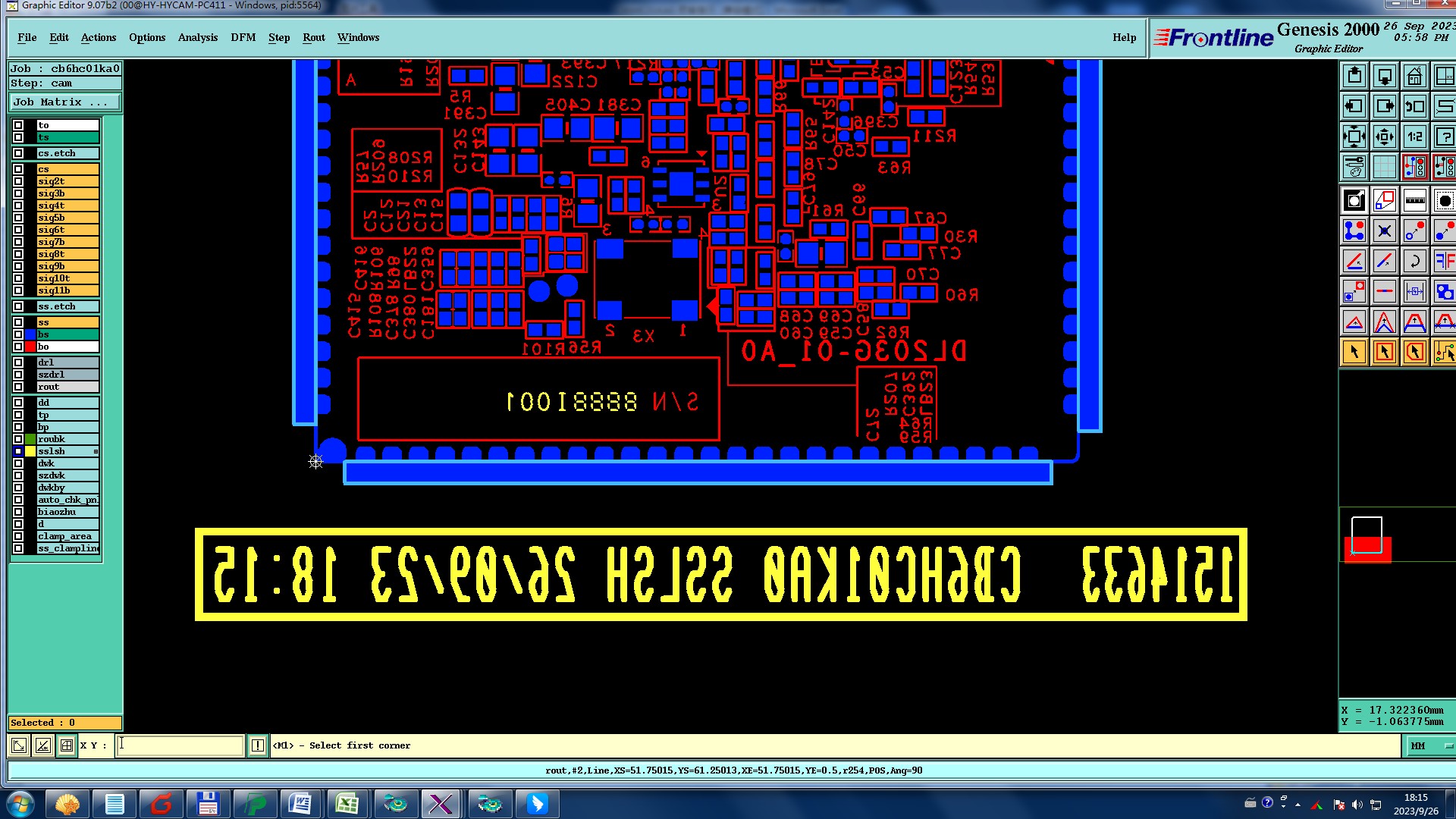Click the blue X delete-point tool icon
The image size is (1456, 819).
click(1384, 231)
